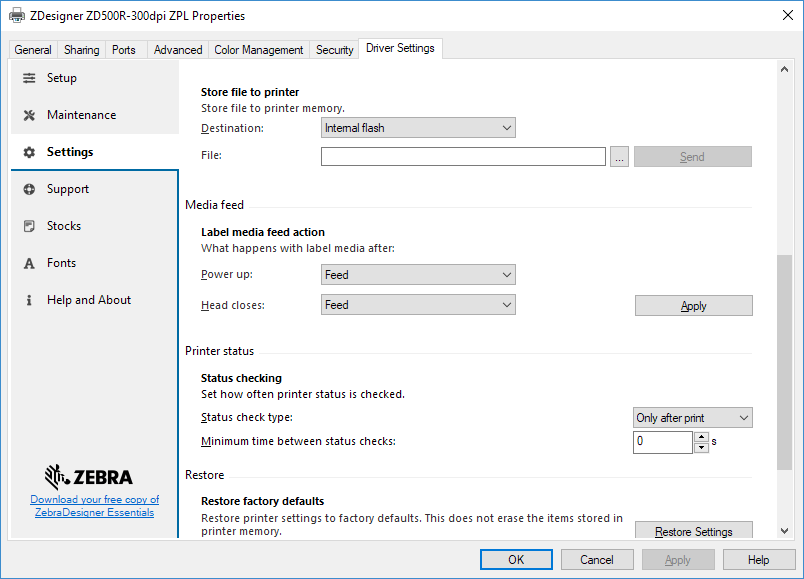The image size is (804, 579).
Task: Switch to the Color Management tab
Action: [261, 48]
